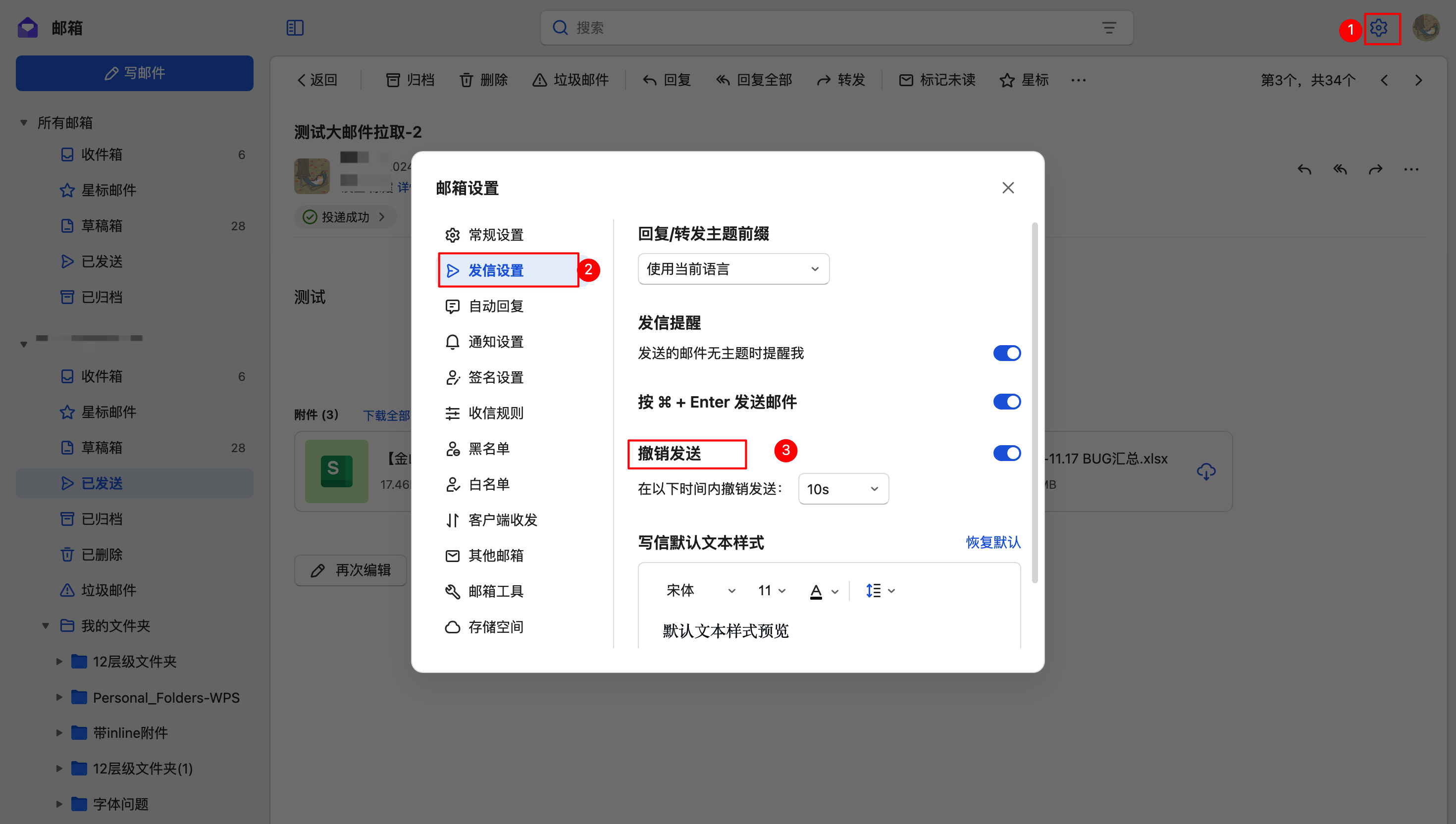Click the 写邮件 compose button

(135, 73)
